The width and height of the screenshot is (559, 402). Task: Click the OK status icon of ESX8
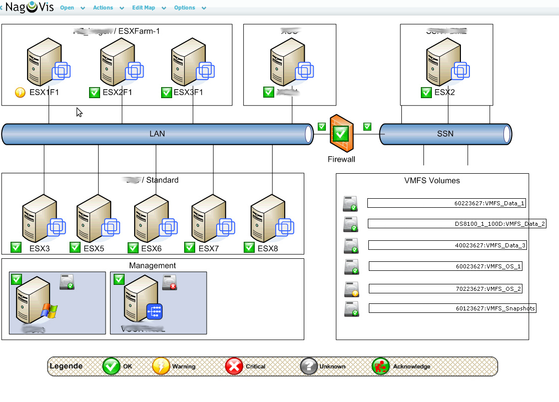point(249,247)
